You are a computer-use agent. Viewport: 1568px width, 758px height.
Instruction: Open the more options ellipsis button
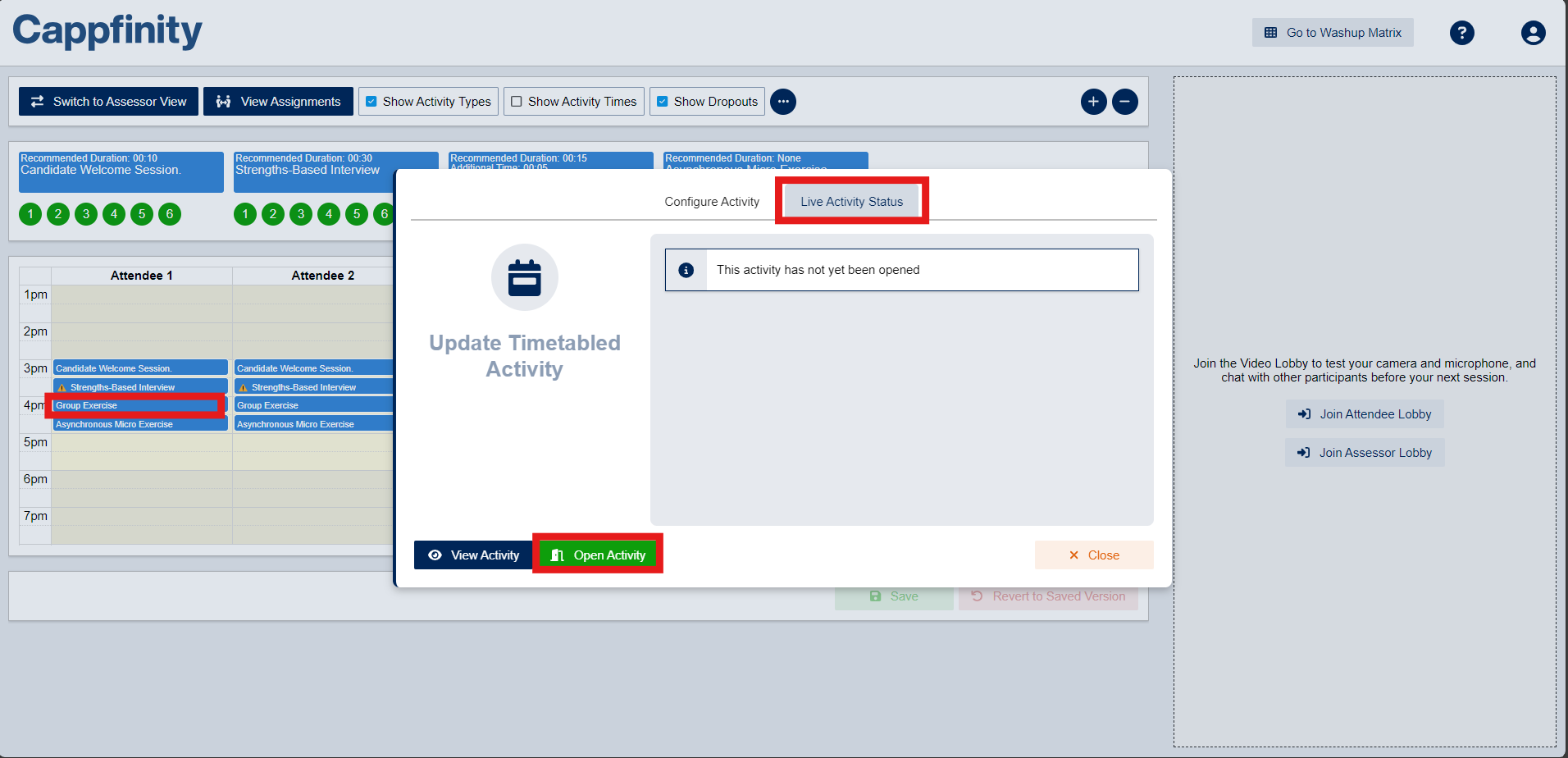(783, 102)
